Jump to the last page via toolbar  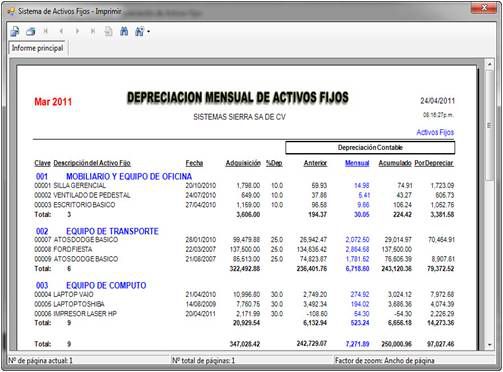[93, 31]
